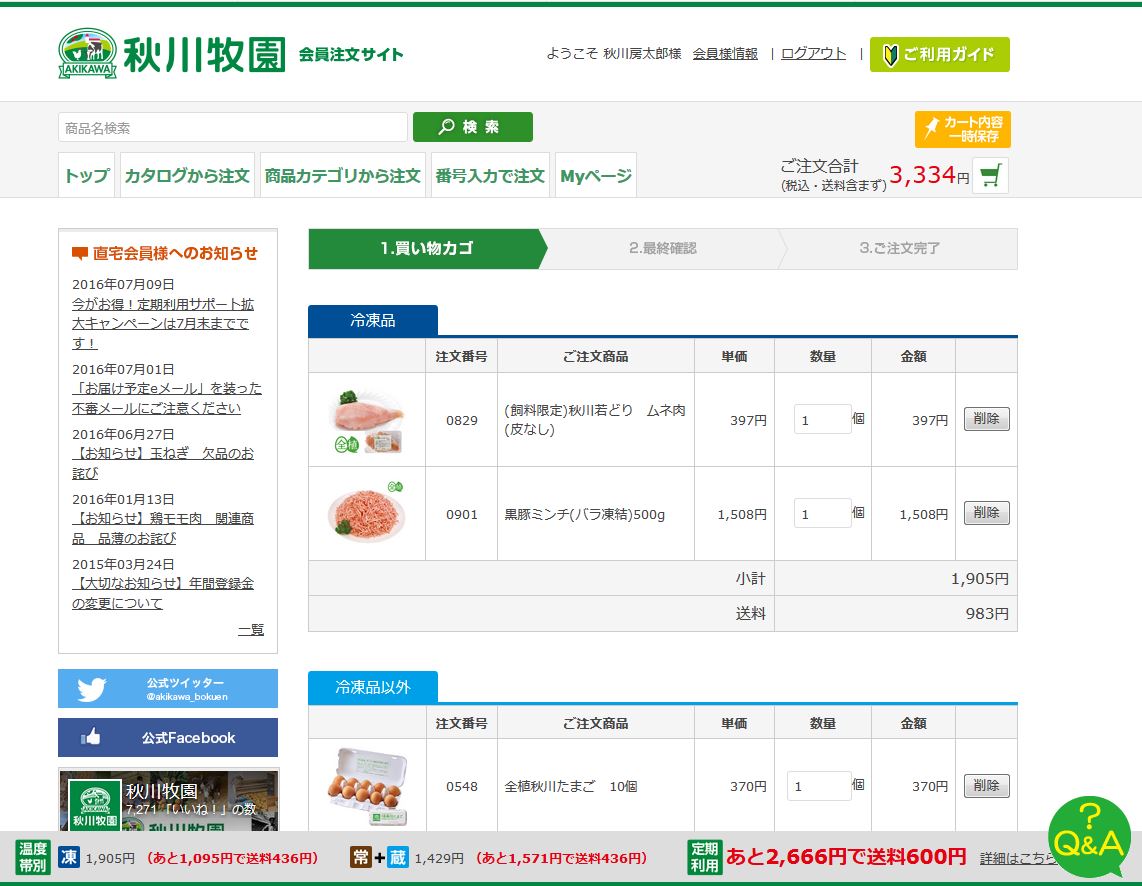Select the 冷凍品以外 section tab
This screenshot has width=1142, height=886.
(x=373, y=687)
